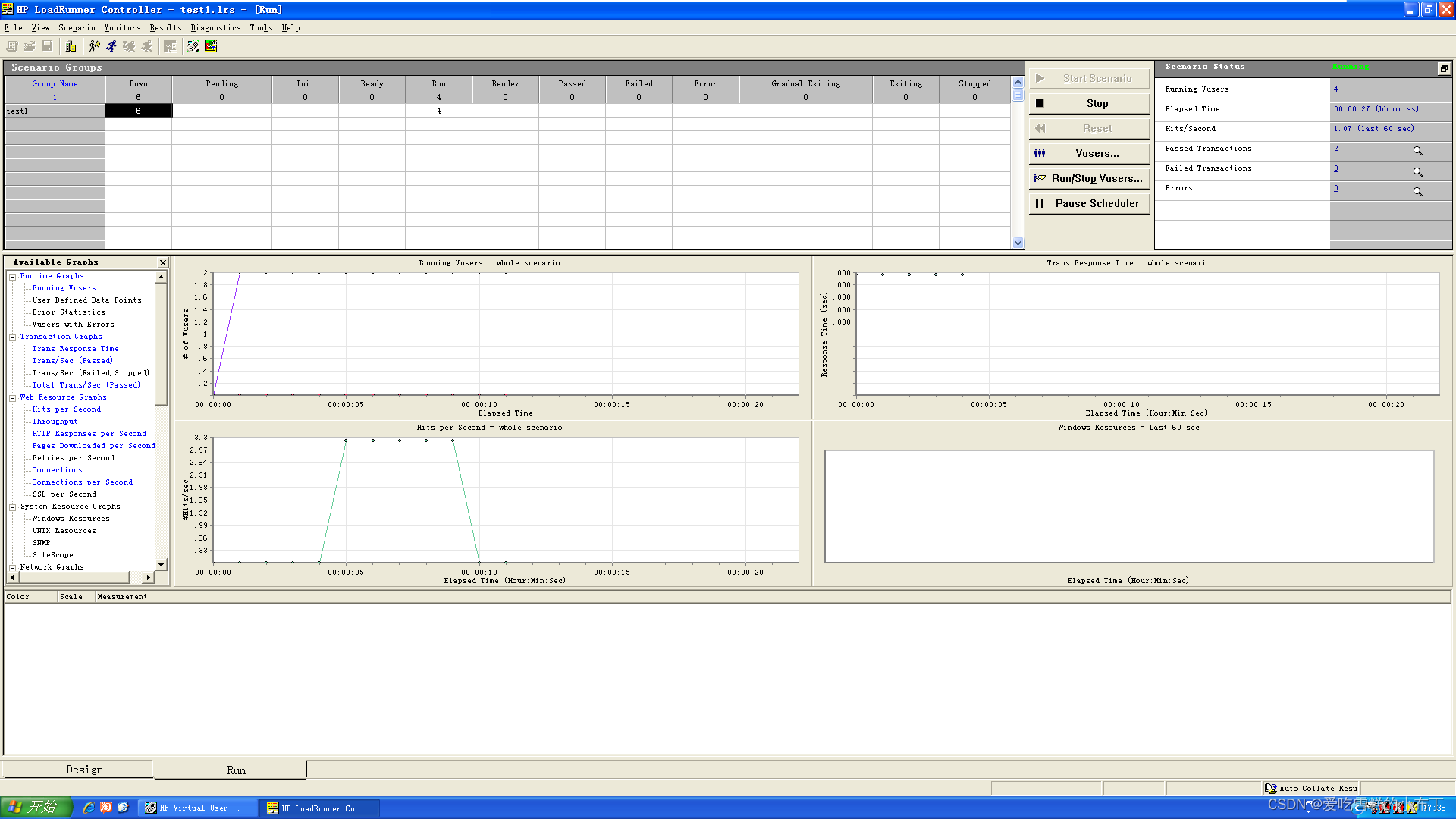The image size is (1456, 819).
Task: Collapse the Runtime Graphs tree node
Action: click(12, 277)
